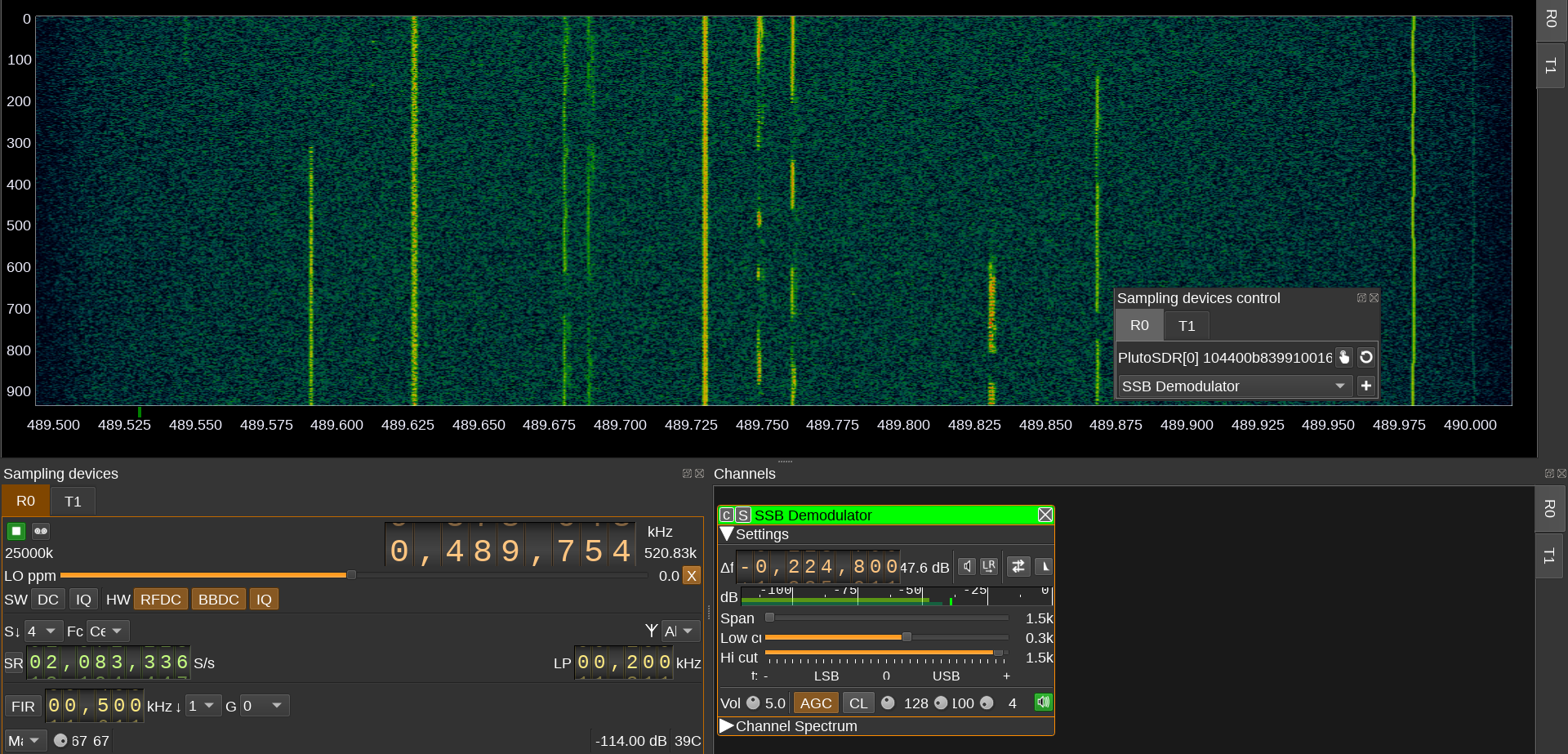Click the swap arrows icon in SSB Demodulator

click(x=1018, y=566)
